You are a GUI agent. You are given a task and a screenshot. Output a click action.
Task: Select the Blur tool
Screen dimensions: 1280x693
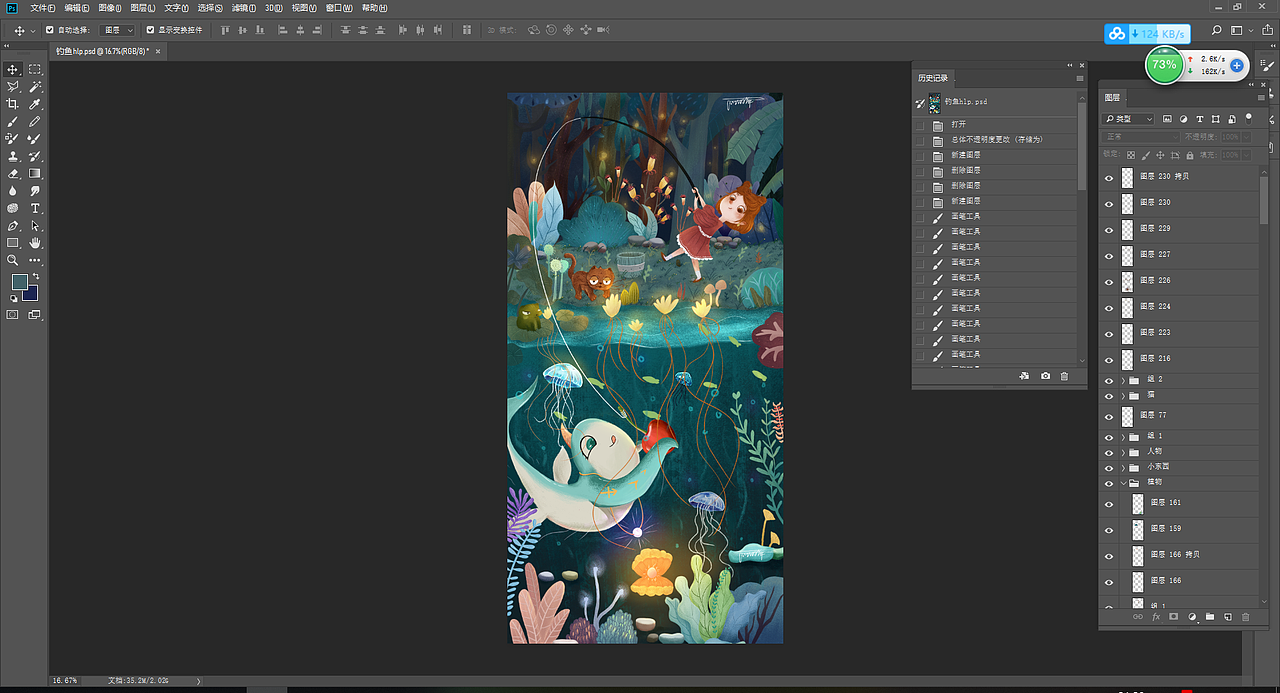pyautogui.click(x=13, y=190)
